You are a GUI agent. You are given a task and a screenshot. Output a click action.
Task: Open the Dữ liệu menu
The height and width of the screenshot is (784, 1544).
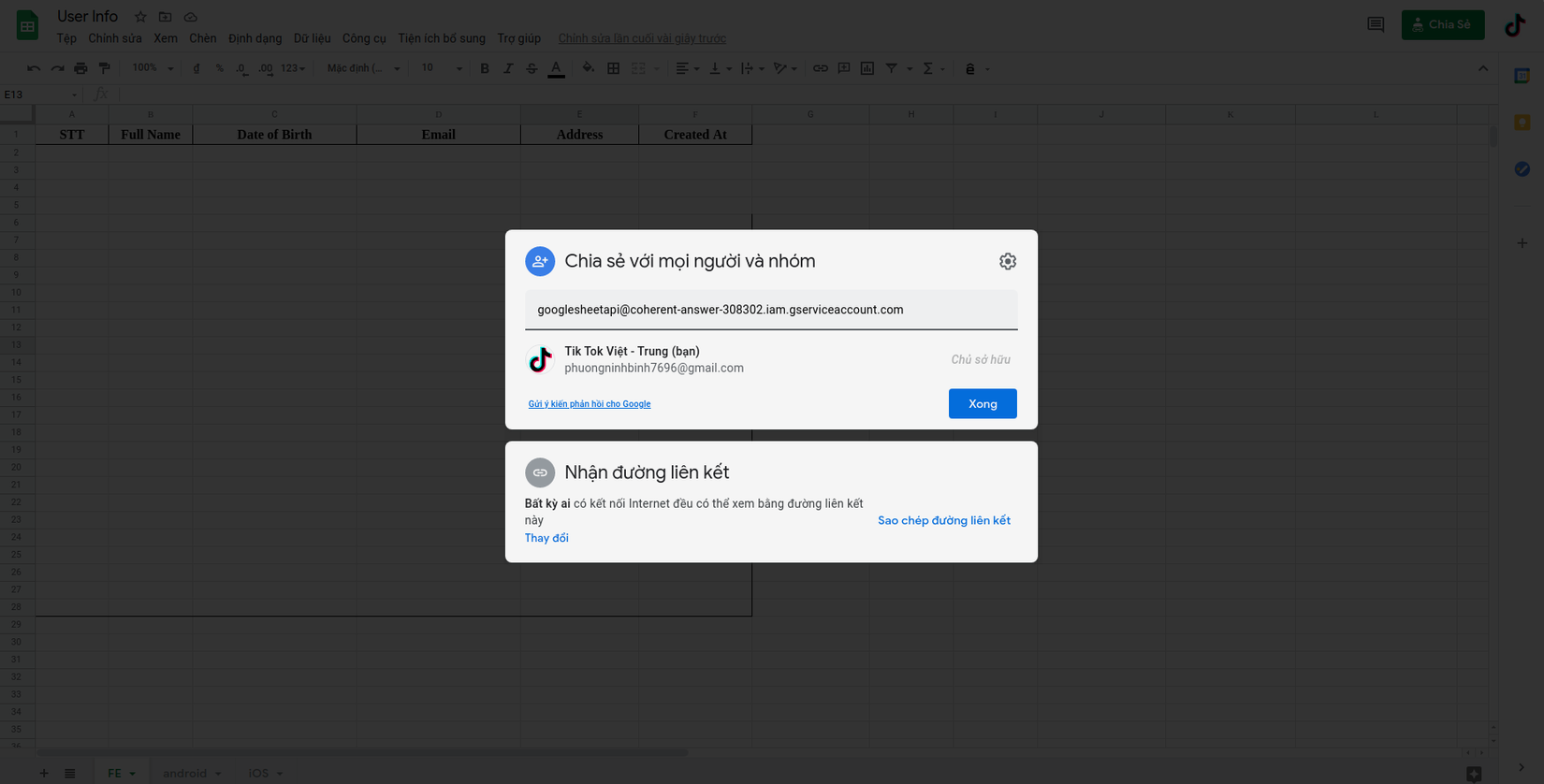point(313,38)
